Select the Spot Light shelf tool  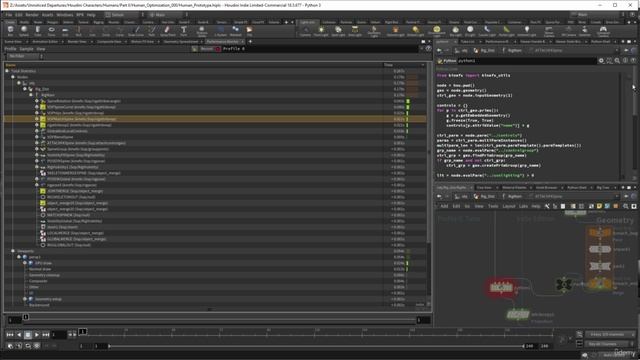click(338, 31)
